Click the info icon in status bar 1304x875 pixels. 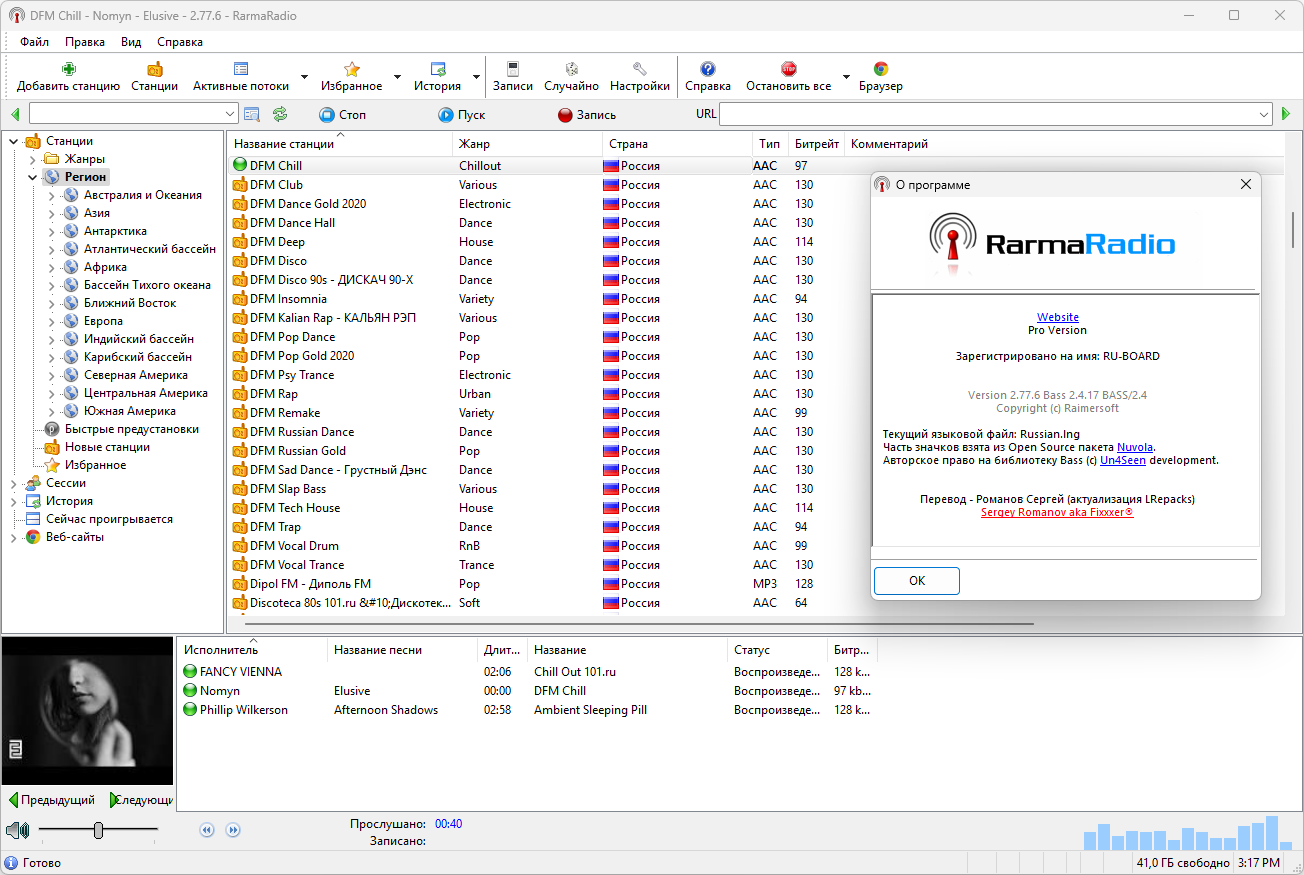click(11, 862)
